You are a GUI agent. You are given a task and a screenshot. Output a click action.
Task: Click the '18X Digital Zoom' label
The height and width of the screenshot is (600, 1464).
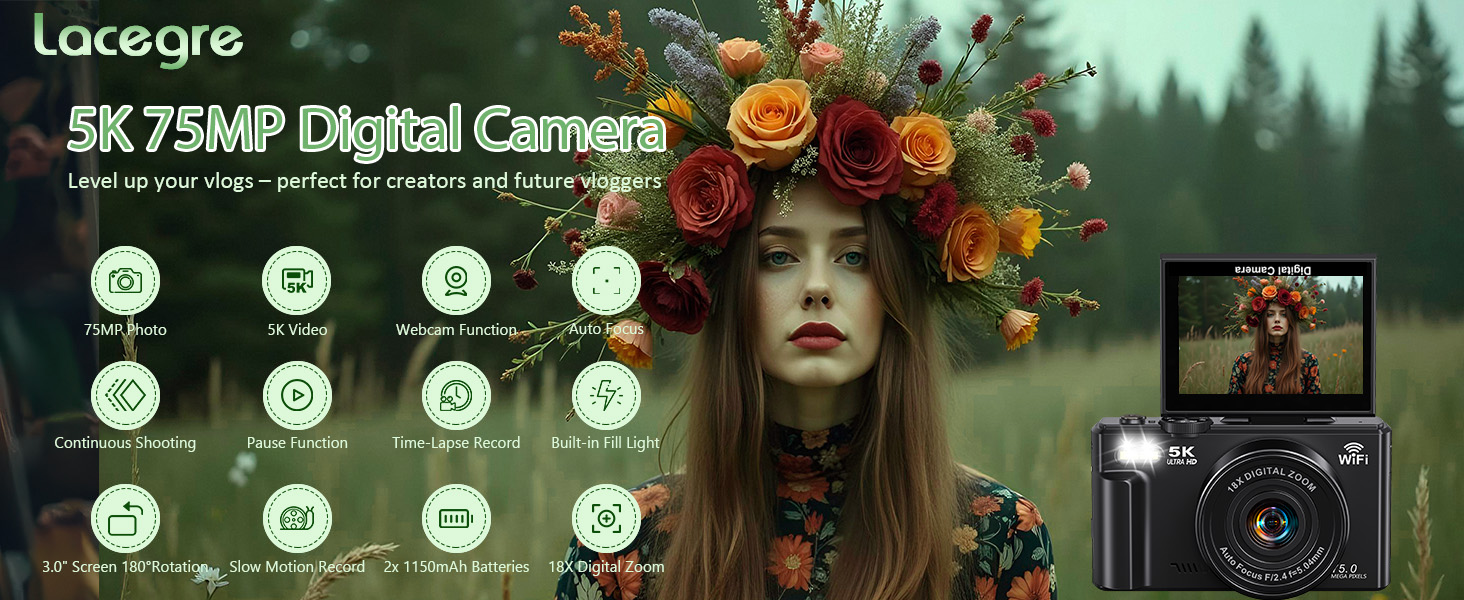tap(606, 566)
